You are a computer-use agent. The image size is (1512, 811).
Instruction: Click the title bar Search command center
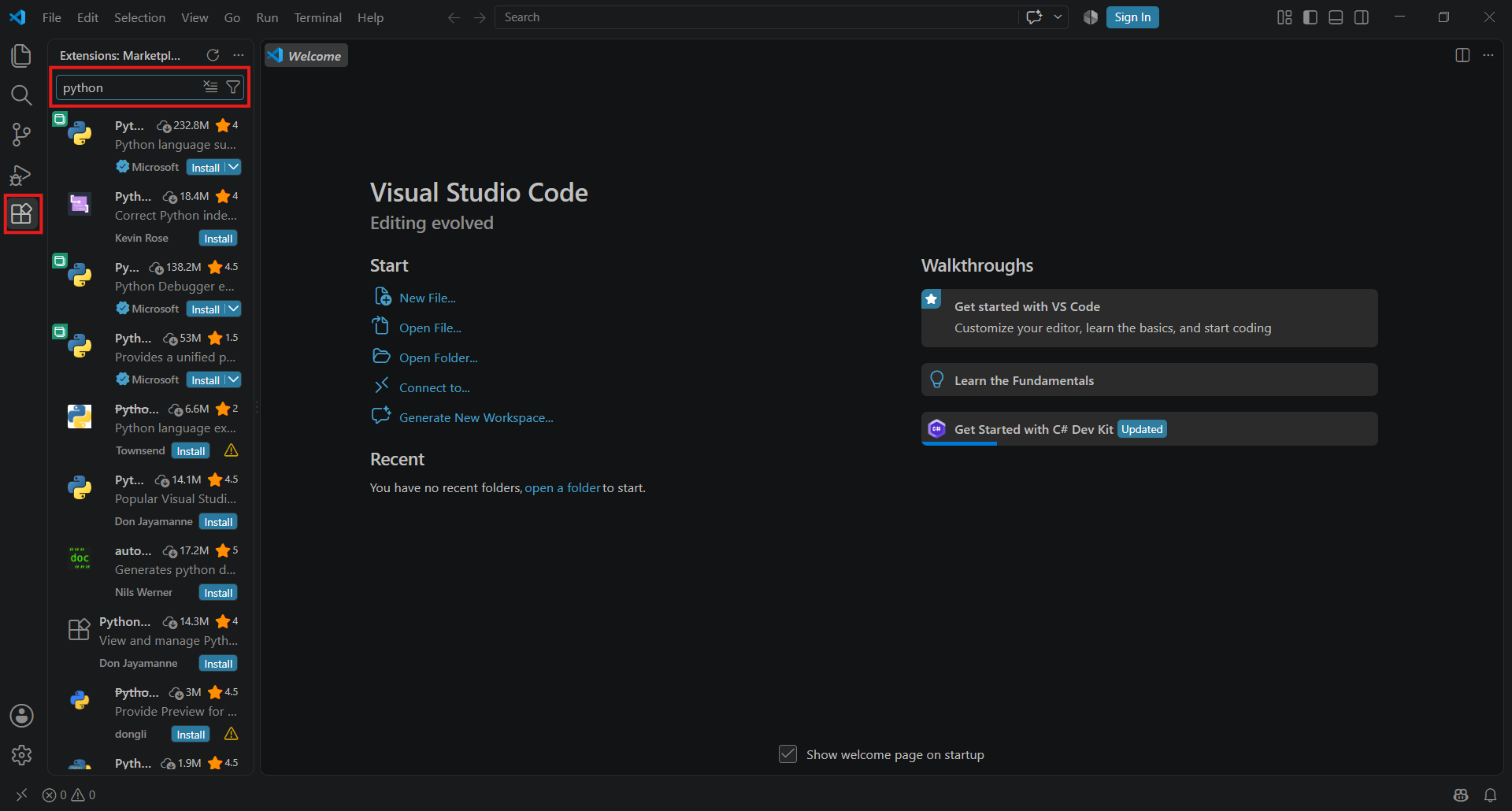coord(756,17)
